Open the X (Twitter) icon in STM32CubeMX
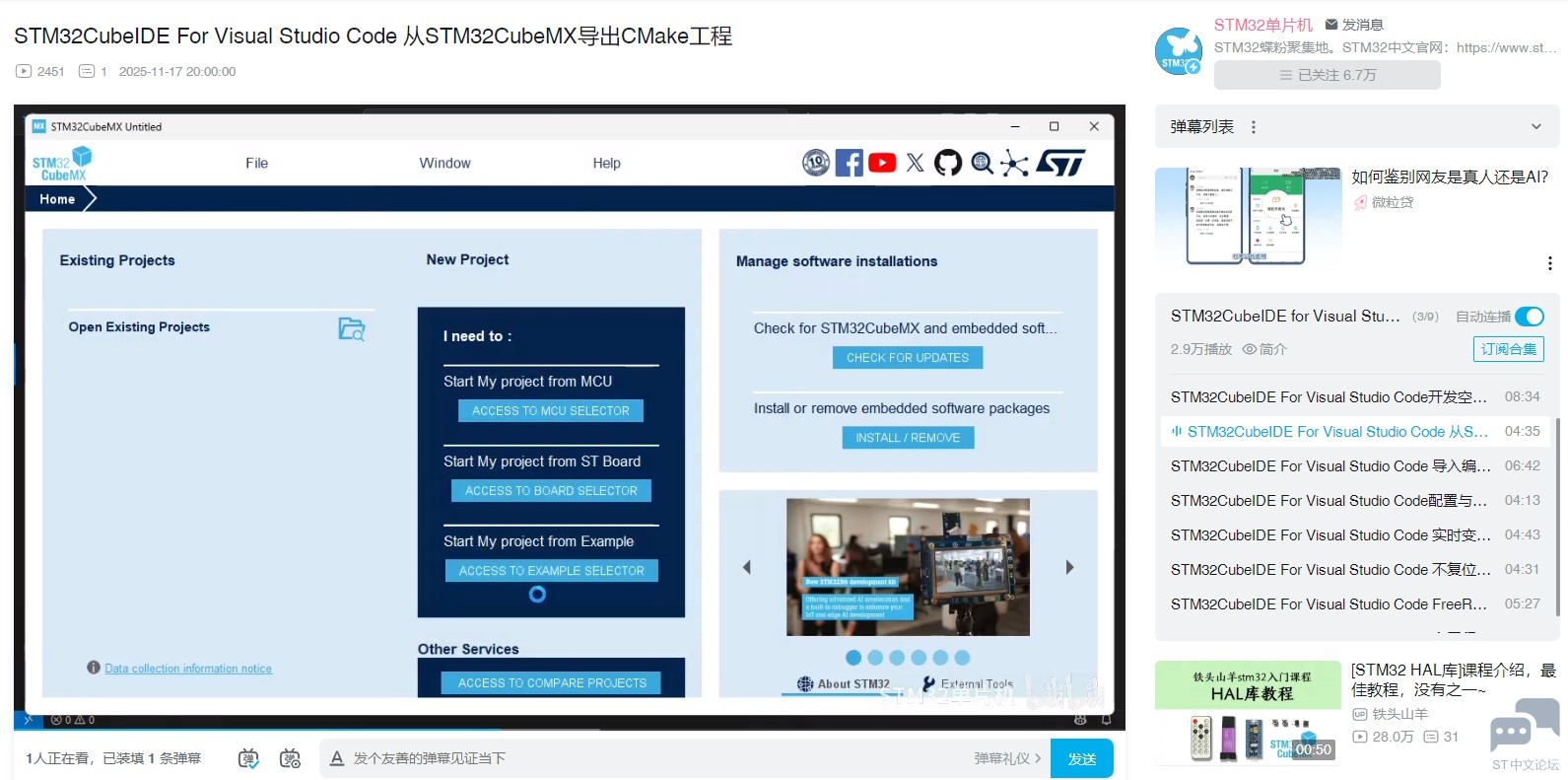Image resolution: width=1568 pixels, height=780 pixels. [x=916, y=163]
